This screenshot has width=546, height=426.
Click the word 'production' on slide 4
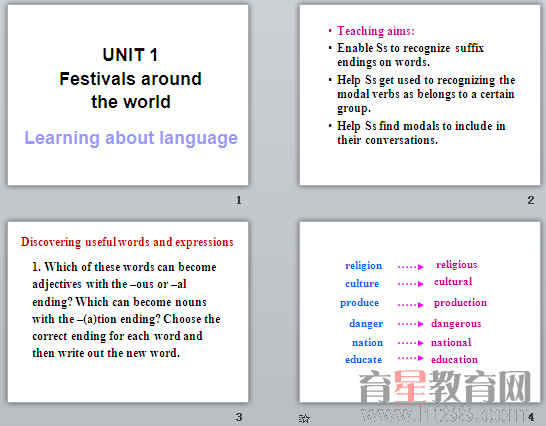point(460,303)
